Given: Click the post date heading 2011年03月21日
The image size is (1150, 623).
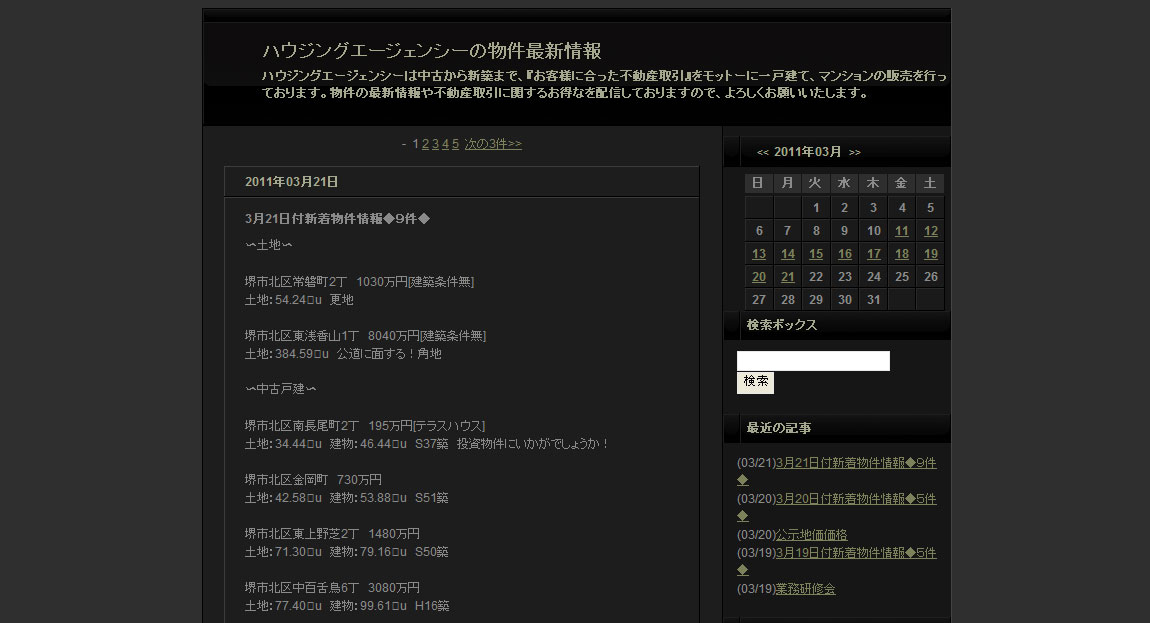Looking at the screenshot, I should click(291, 182).
